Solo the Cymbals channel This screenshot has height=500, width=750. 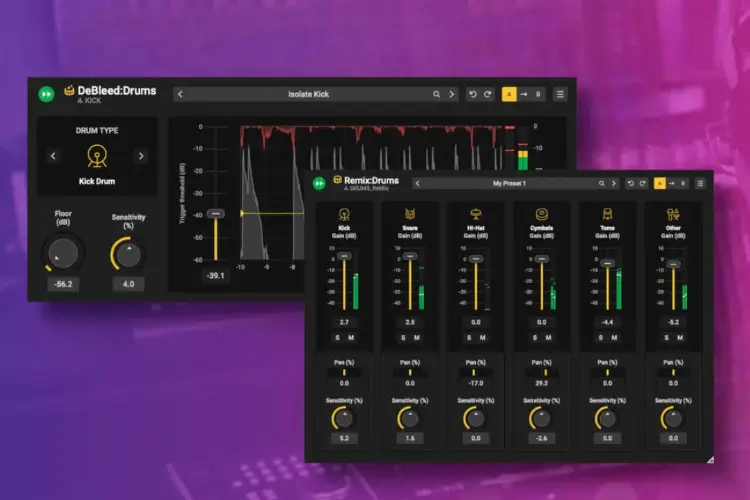point(535,338)
